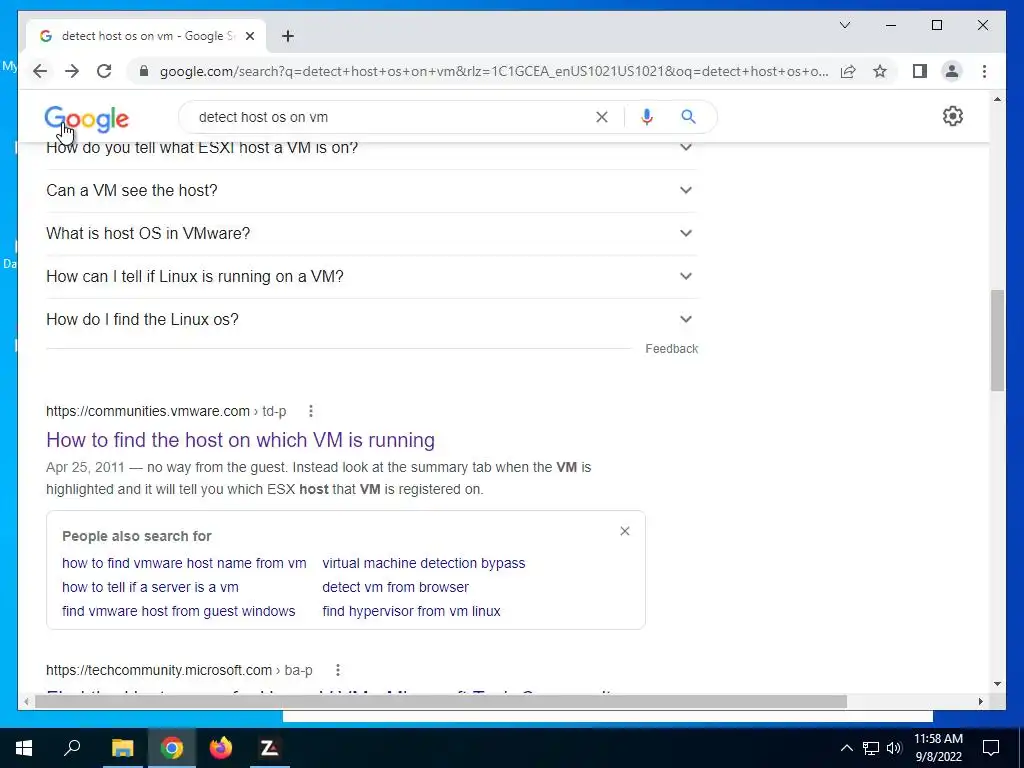The width and height of the screenshot is (1024, 768).
Task: Open options for communities.vmware.com result
Action: pyautogui.click(x=311, y=411)
